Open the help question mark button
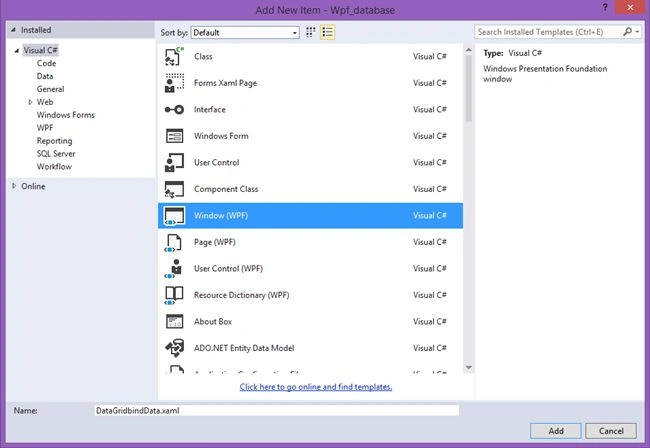The width and height of the screenshot is (650, 448). point(605,7)
